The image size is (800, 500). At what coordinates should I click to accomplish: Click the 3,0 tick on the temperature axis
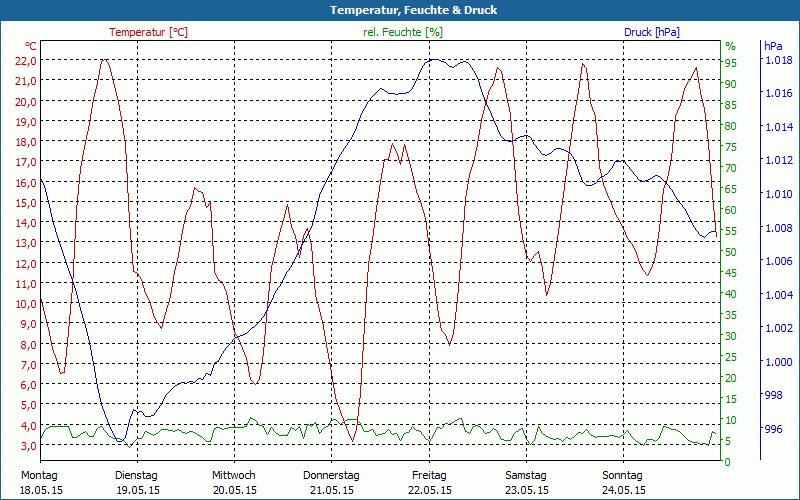tap(28, 445)
